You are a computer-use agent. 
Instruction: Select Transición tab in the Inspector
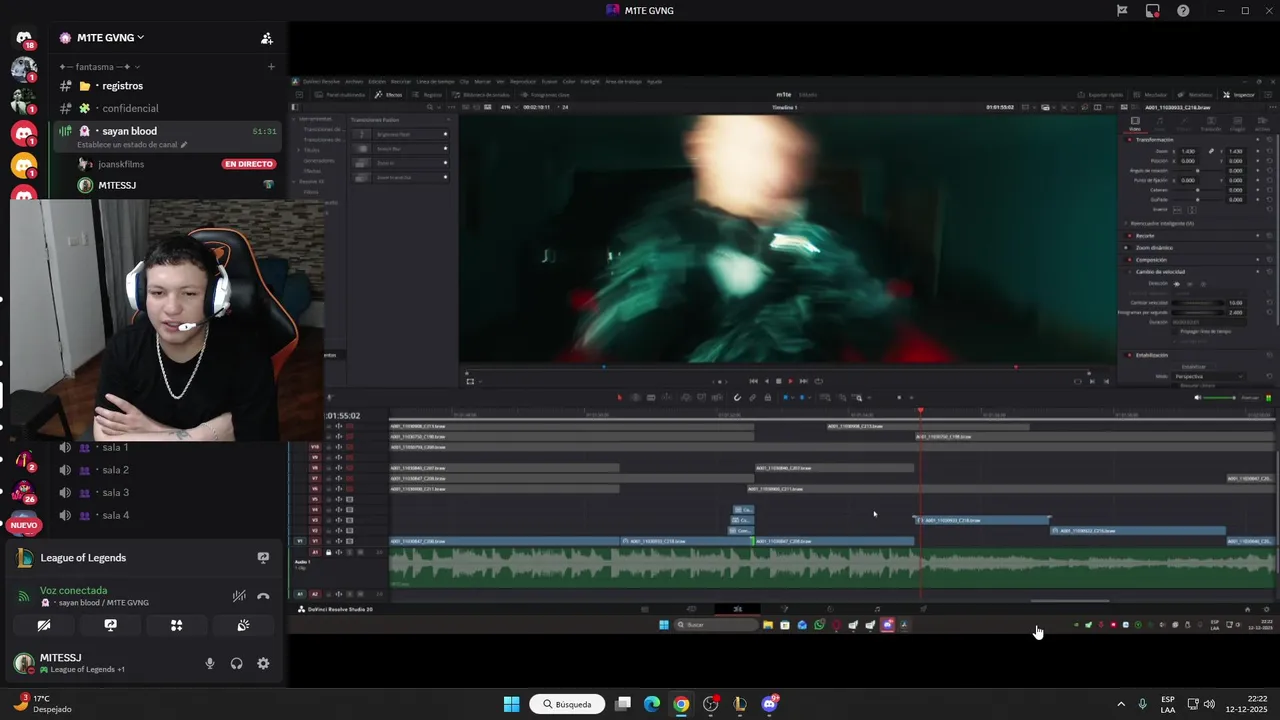click(x=1211, y=123)
